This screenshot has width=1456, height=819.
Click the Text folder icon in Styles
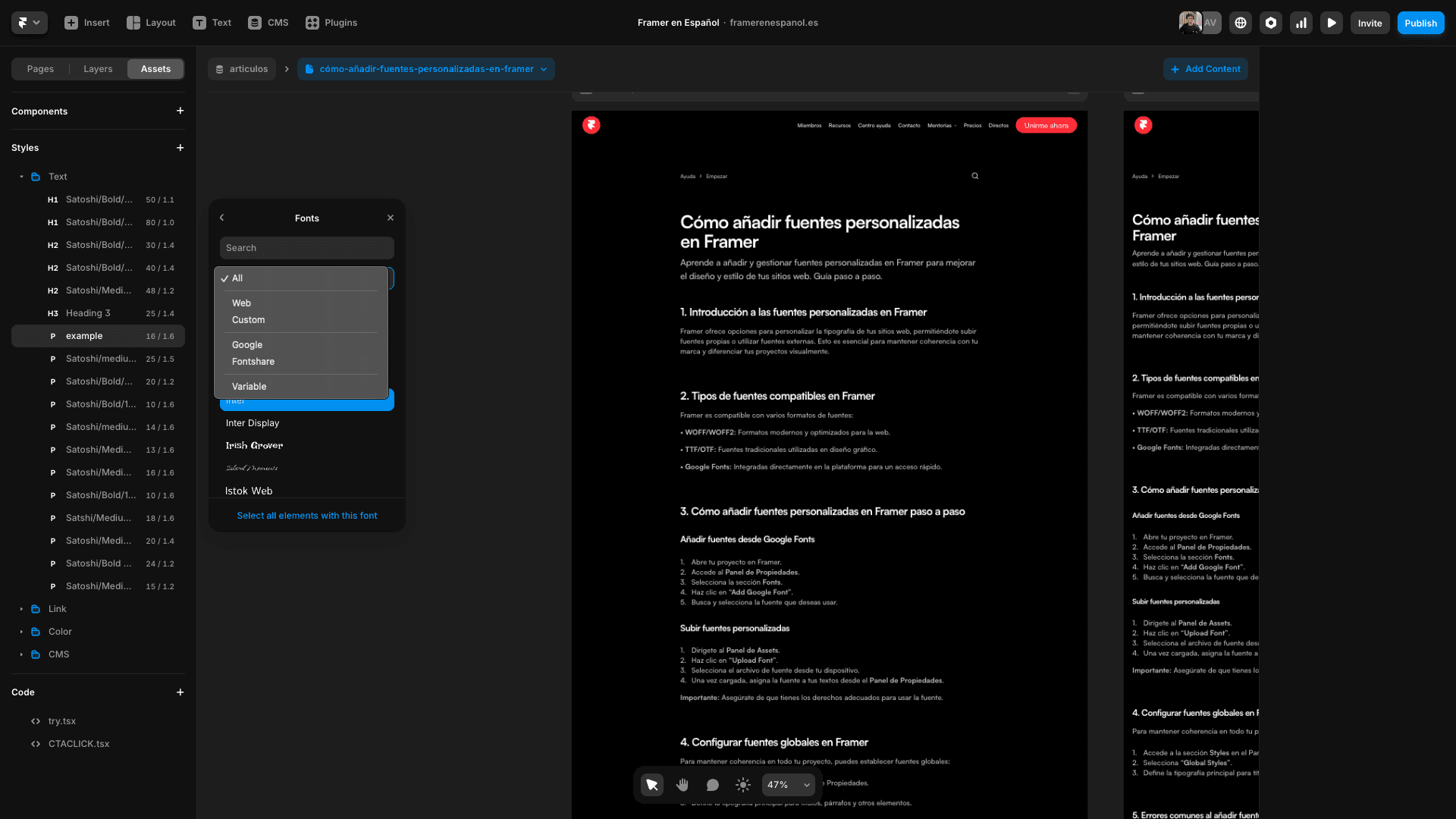[x=36, y=177]
